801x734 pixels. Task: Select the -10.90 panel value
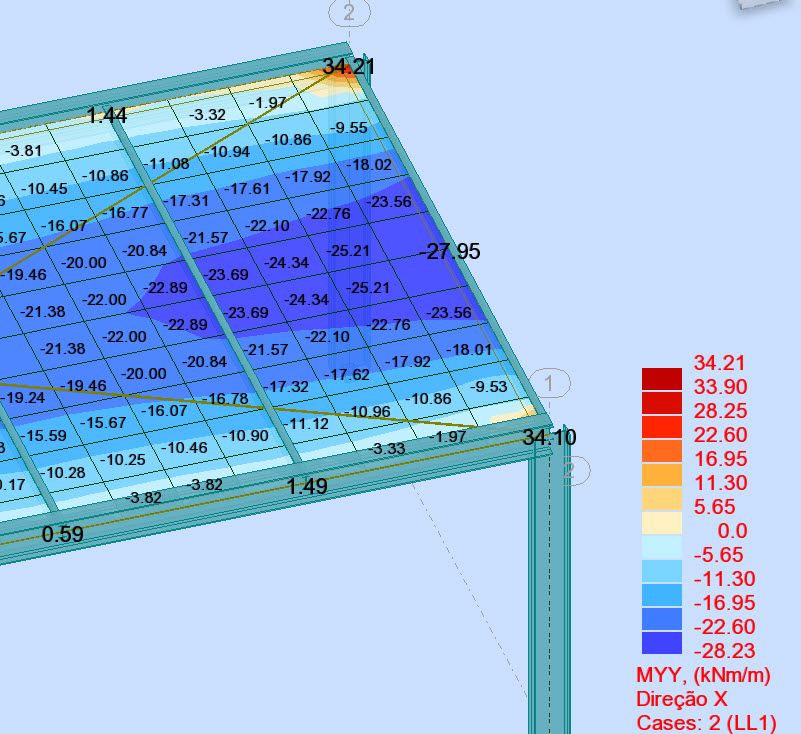point(245,436)
